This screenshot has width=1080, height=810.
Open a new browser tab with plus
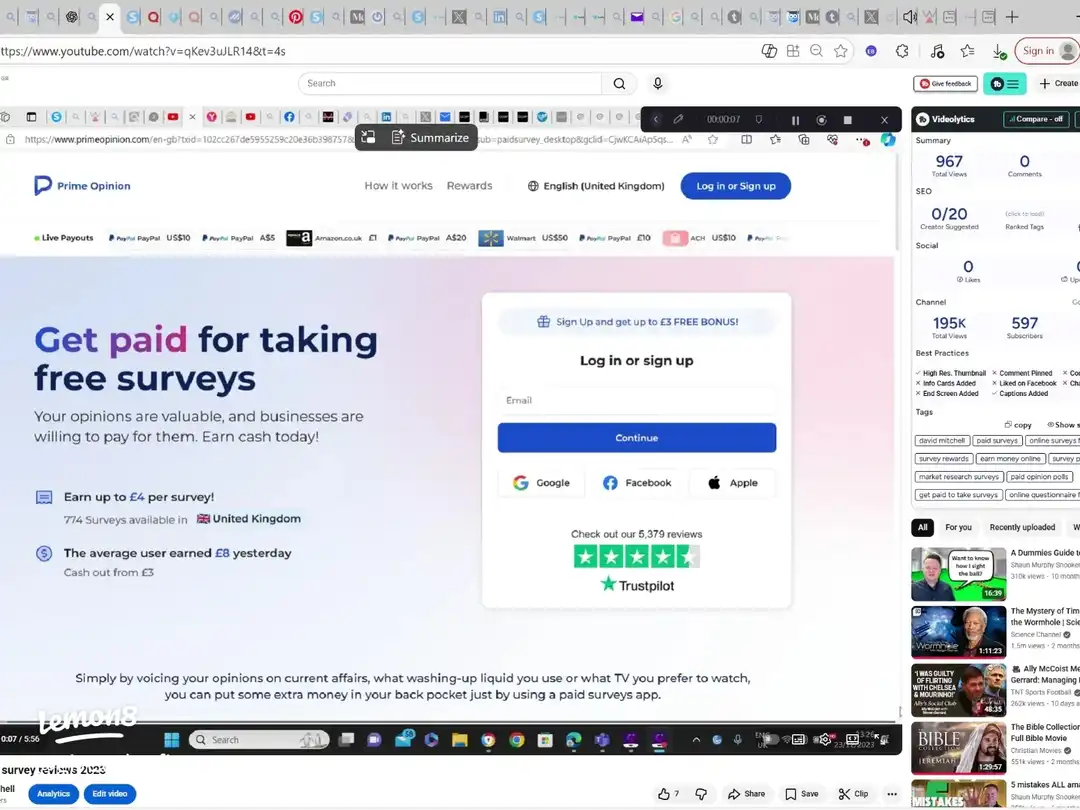pyautogui.click(x=1012, y=17)
